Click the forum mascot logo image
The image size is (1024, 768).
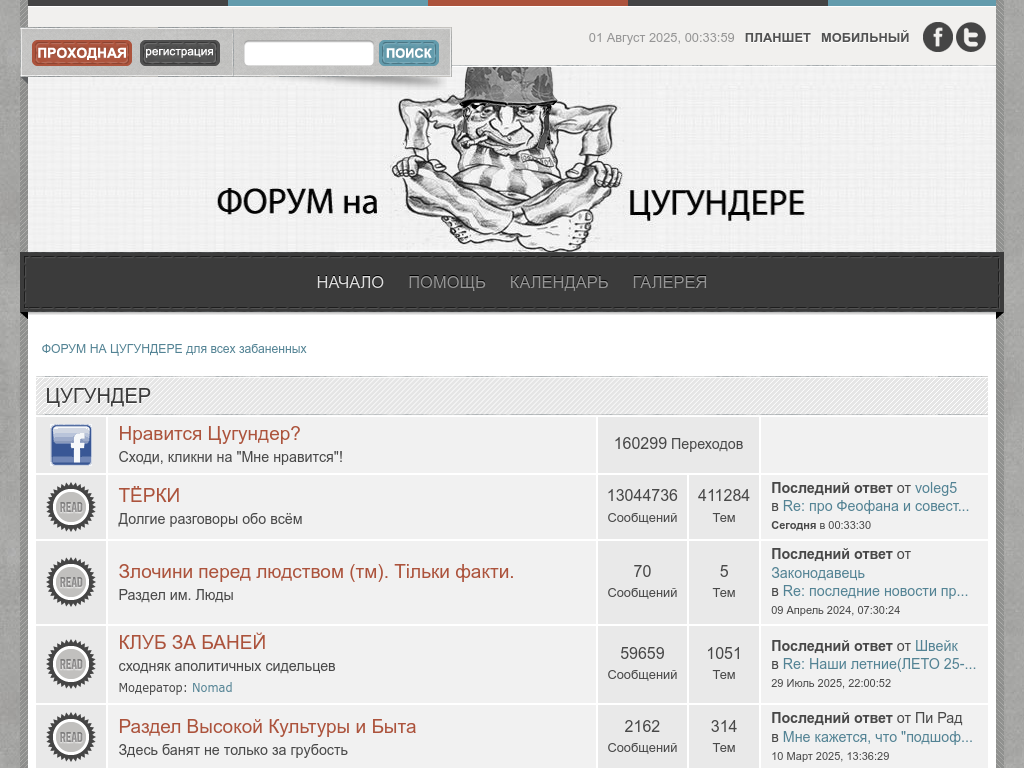click(510, 160)
